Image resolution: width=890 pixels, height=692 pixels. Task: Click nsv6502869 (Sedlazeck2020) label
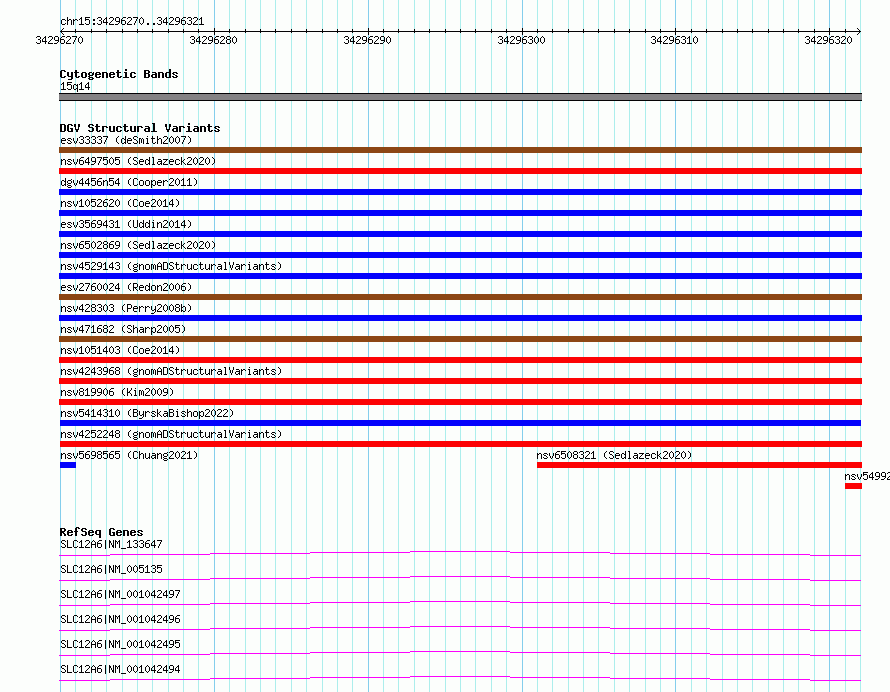tap(138, 245)
